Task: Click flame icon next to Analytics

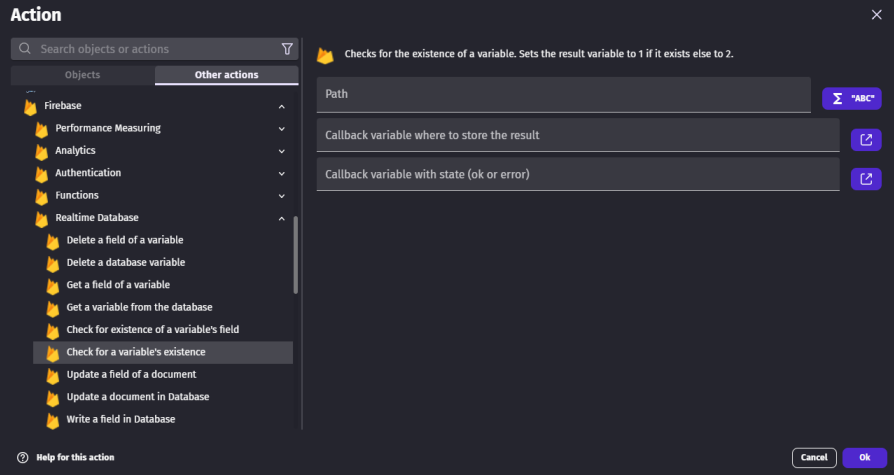Action: pyautogui.click(x=42, y=151)
